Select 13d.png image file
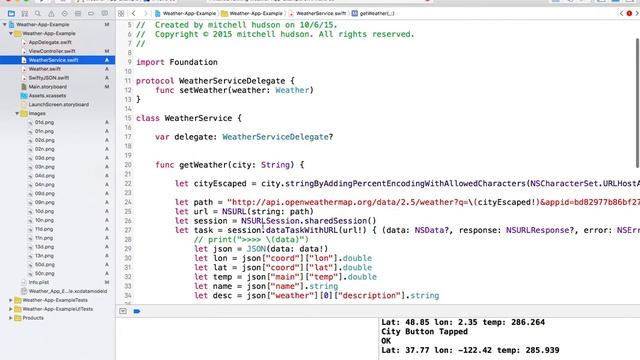 point(44,247)
